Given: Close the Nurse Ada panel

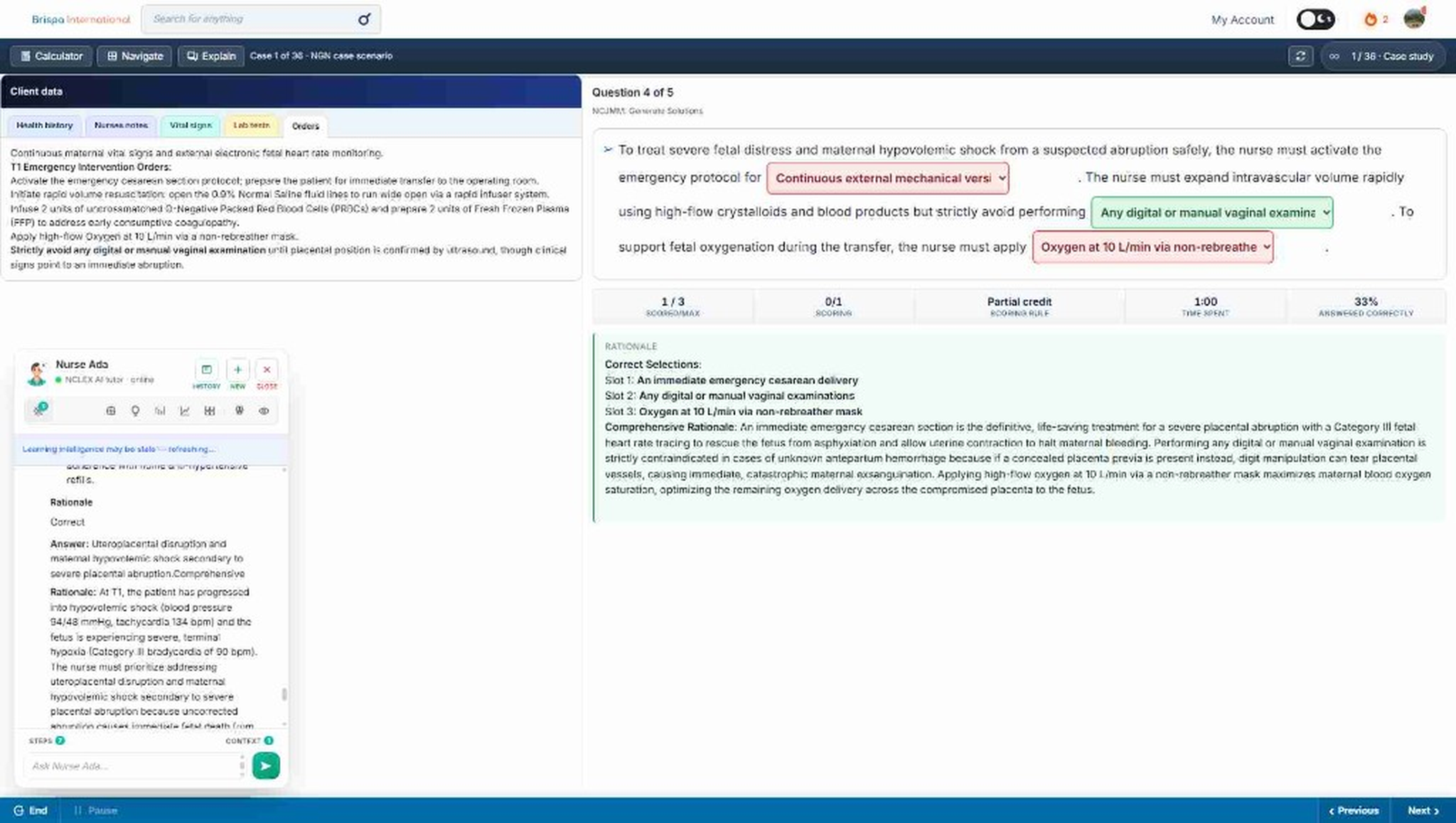Looking at the screenshot, I should tap(267, 374).
